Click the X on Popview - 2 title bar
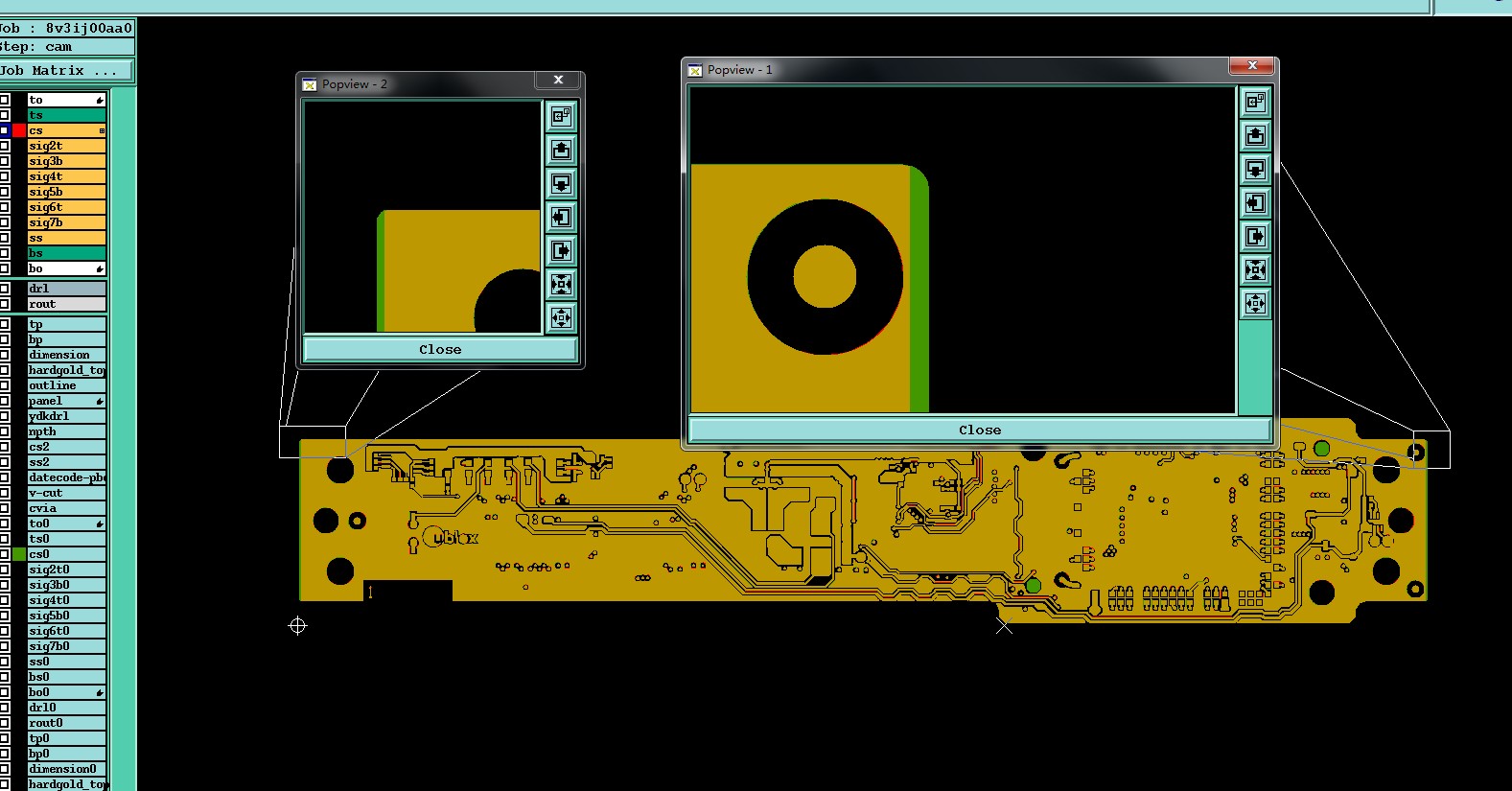1512x791 pixels. point(558,80)
